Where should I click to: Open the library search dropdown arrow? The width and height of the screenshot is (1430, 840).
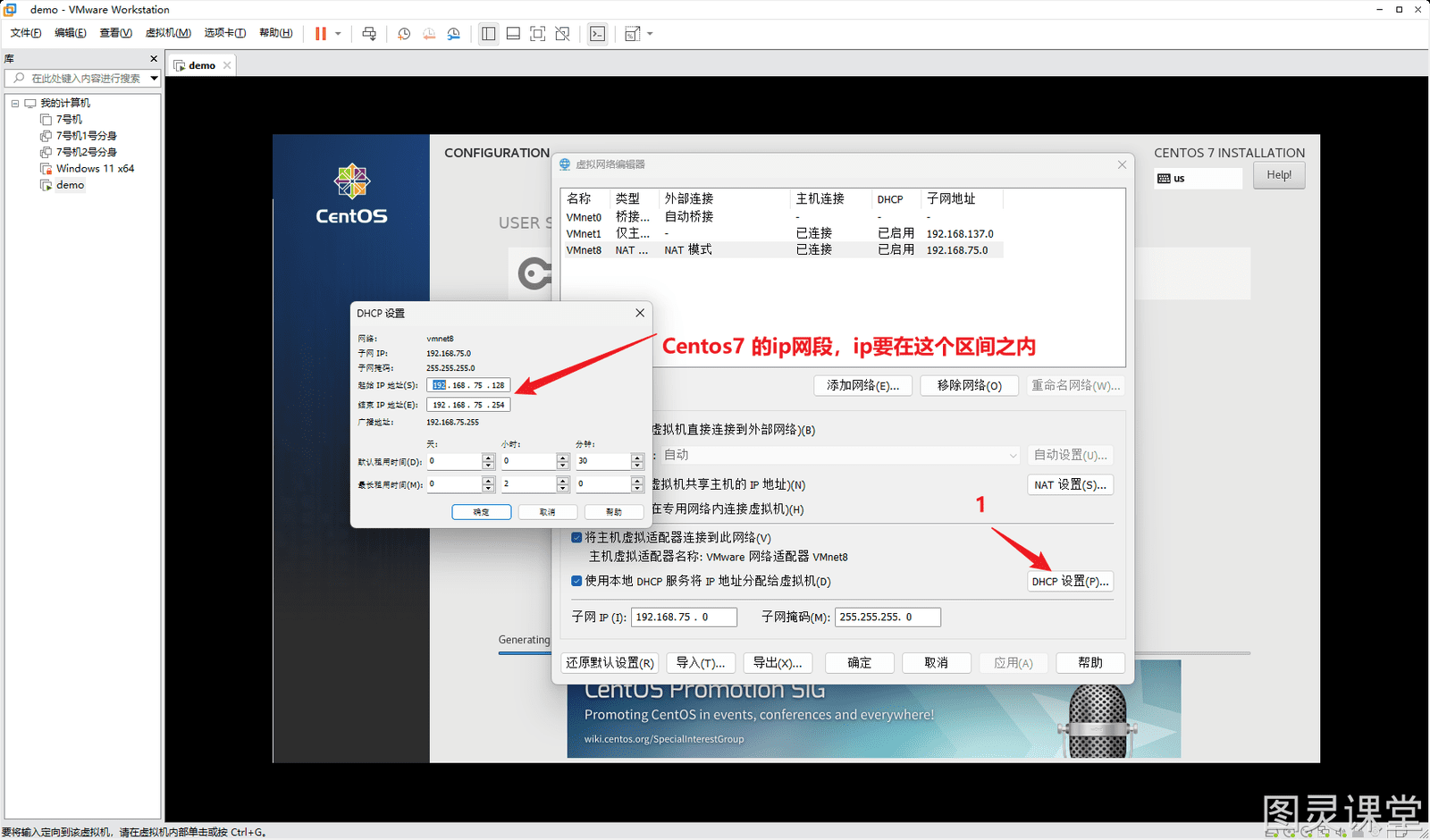(x=155, y=79)
